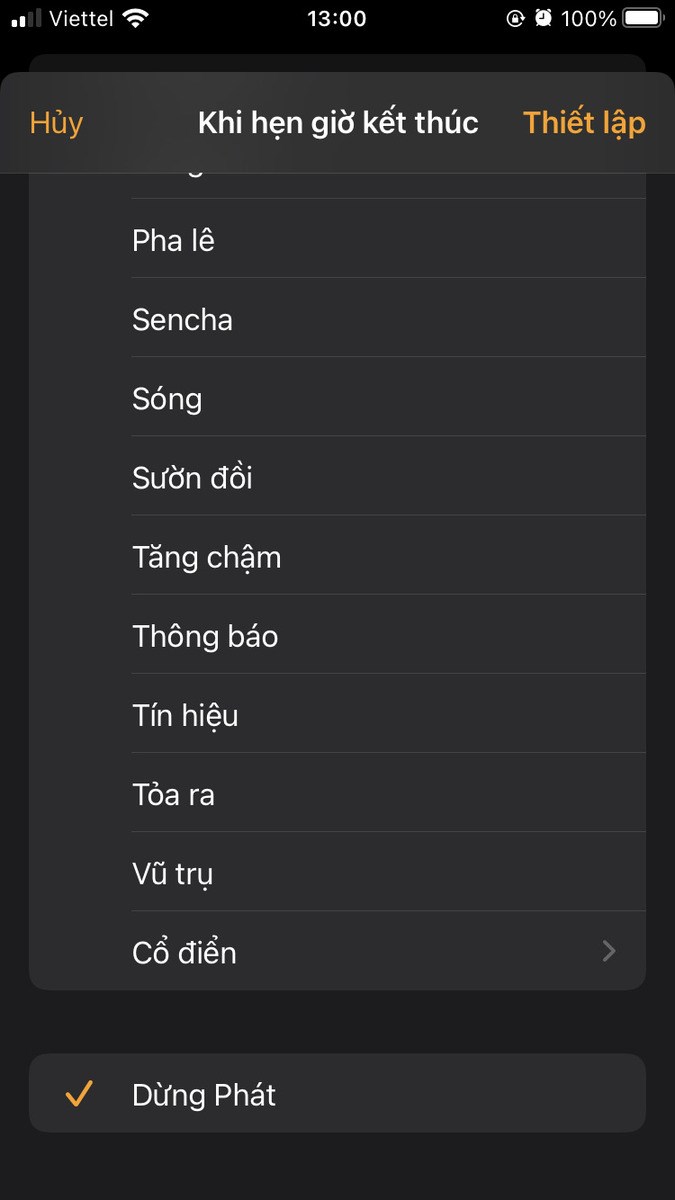This screenshot has height=1200, width=675.
Task: Tap Hủy to cancel the selection
Action: point(56,122)
